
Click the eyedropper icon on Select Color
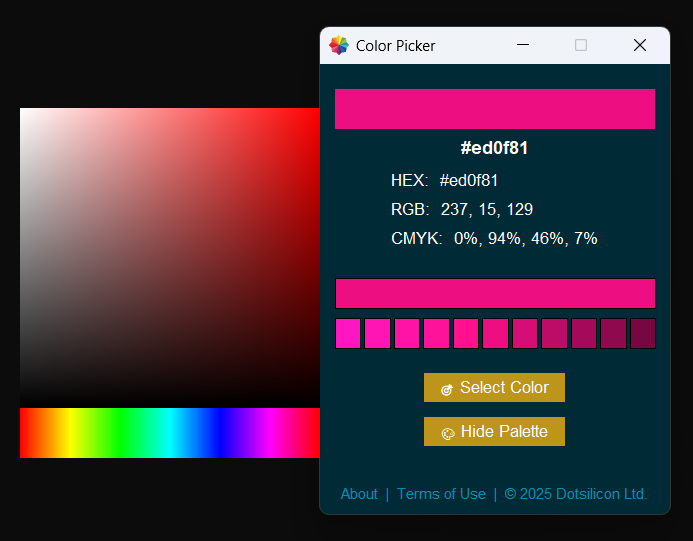tap(447, 389)
